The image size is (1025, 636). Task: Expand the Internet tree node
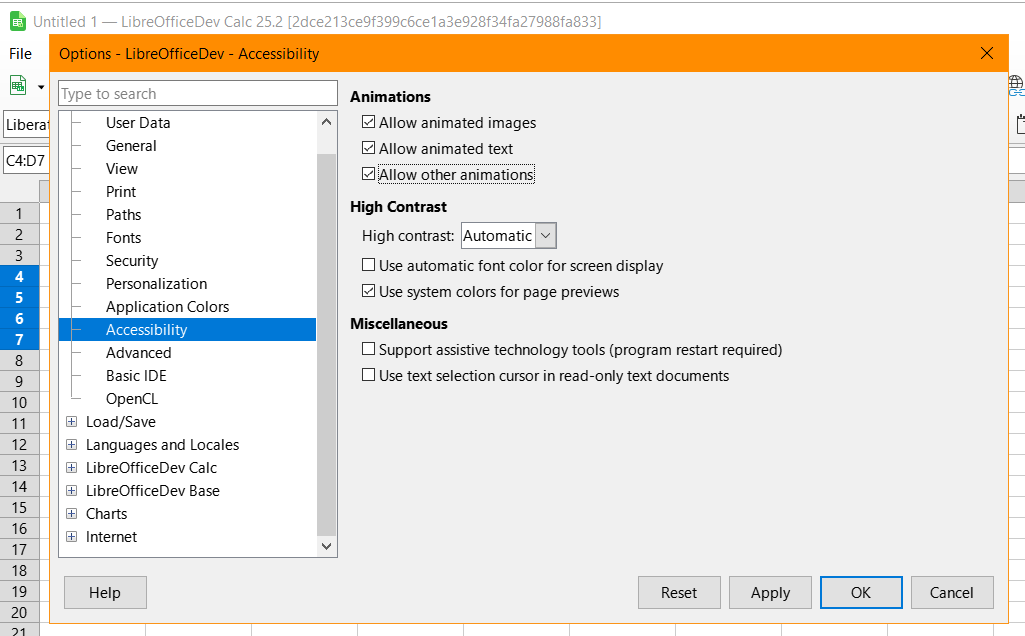72,537
